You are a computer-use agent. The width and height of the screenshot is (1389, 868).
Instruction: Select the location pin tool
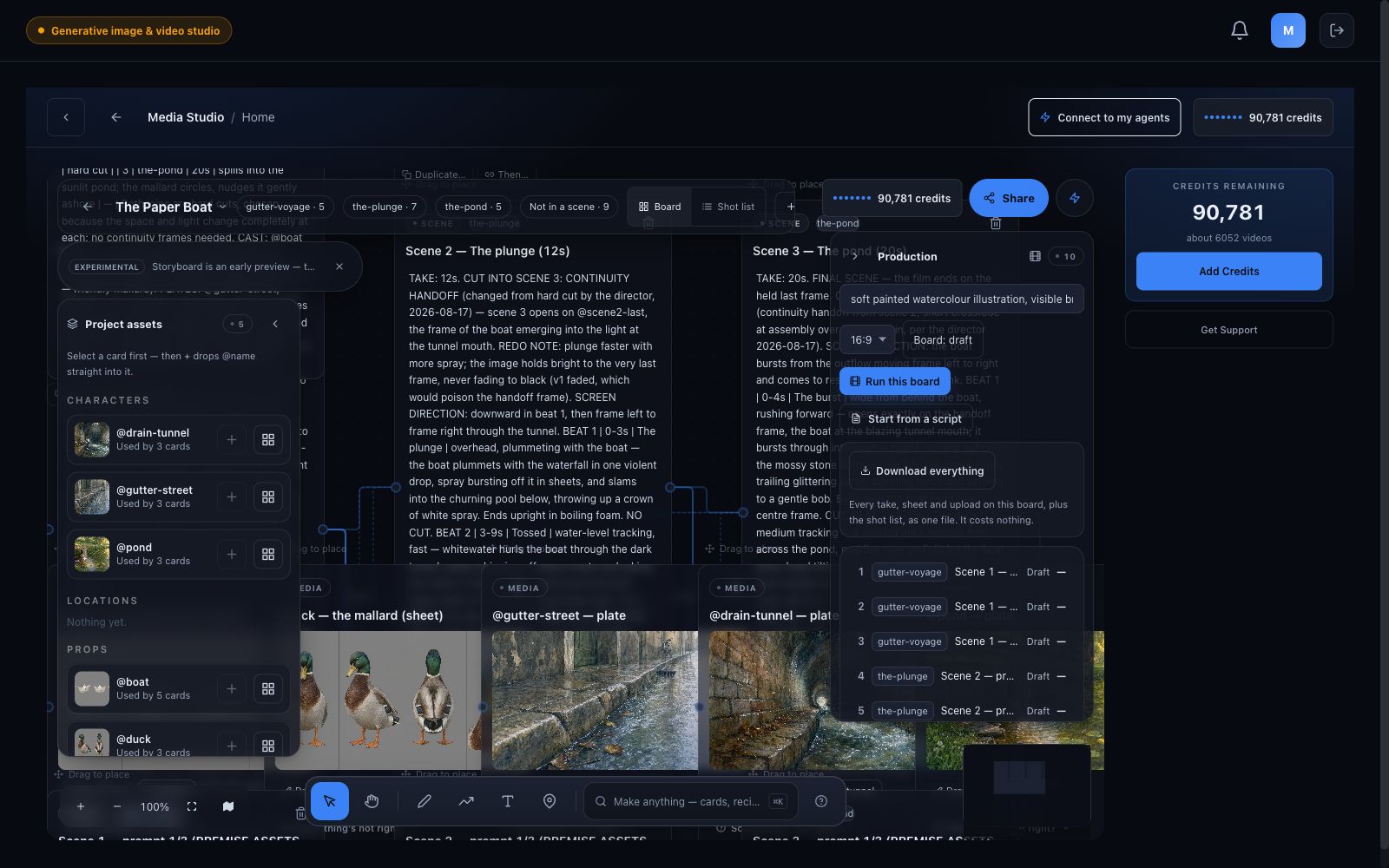click(550, 801)
